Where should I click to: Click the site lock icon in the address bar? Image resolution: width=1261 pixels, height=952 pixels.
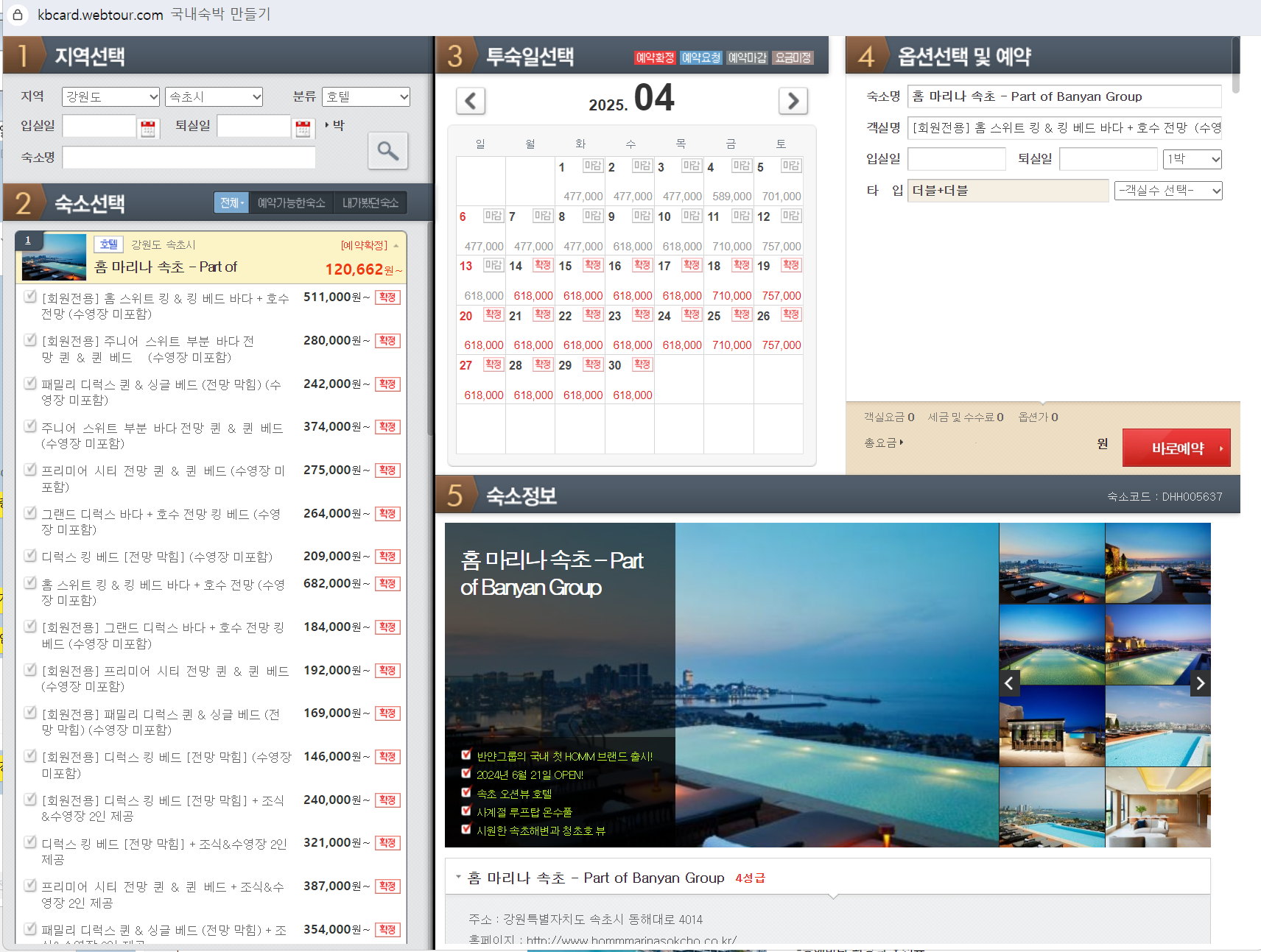tap(18, 14)
